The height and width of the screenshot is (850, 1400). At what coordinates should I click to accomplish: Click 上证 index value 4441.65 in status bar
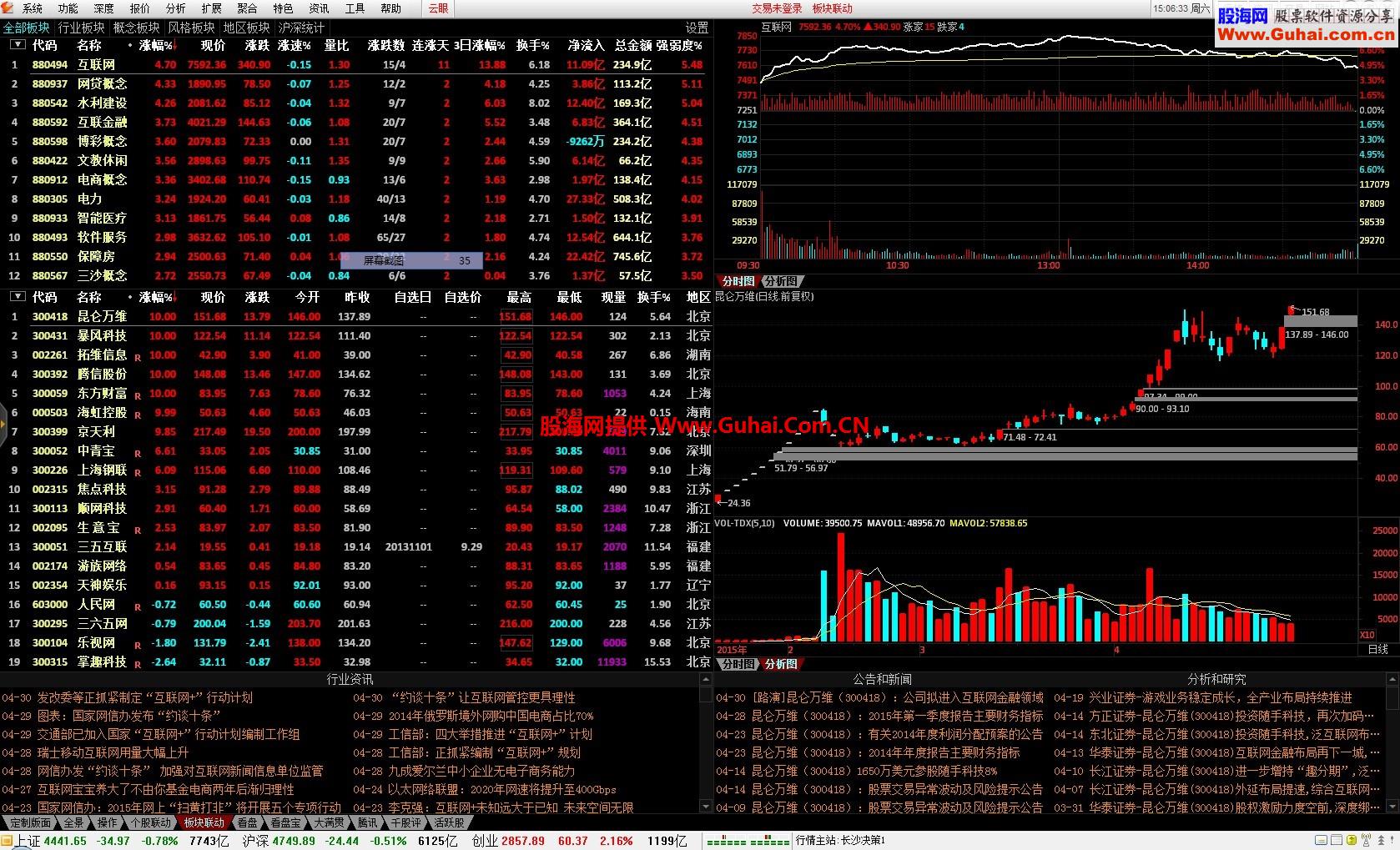click(64, 841)
